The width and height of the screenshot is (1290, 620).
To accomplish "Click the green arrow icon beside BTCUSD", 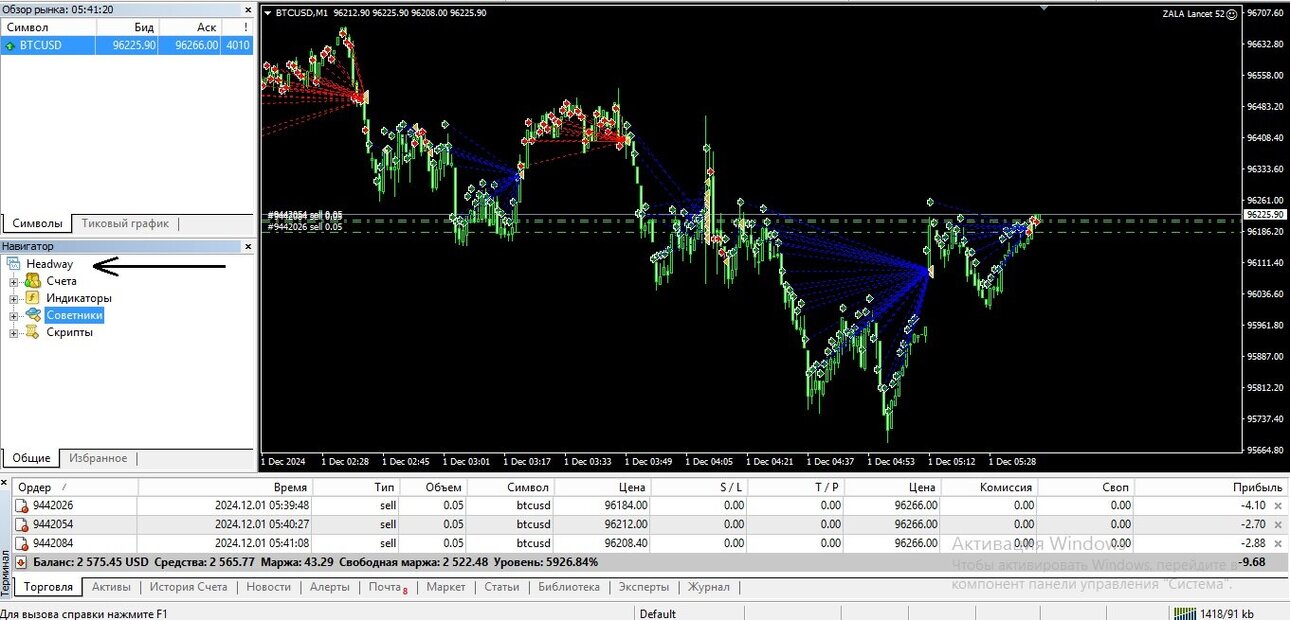I will [10, 45].
